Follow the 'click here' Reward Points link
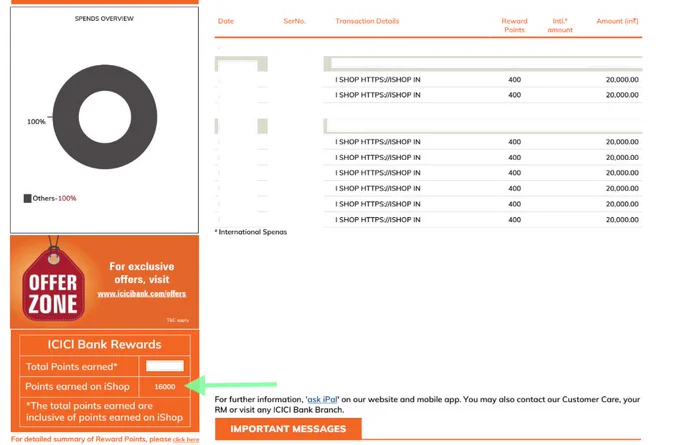The image size is (680, 445). coord(186,440)
